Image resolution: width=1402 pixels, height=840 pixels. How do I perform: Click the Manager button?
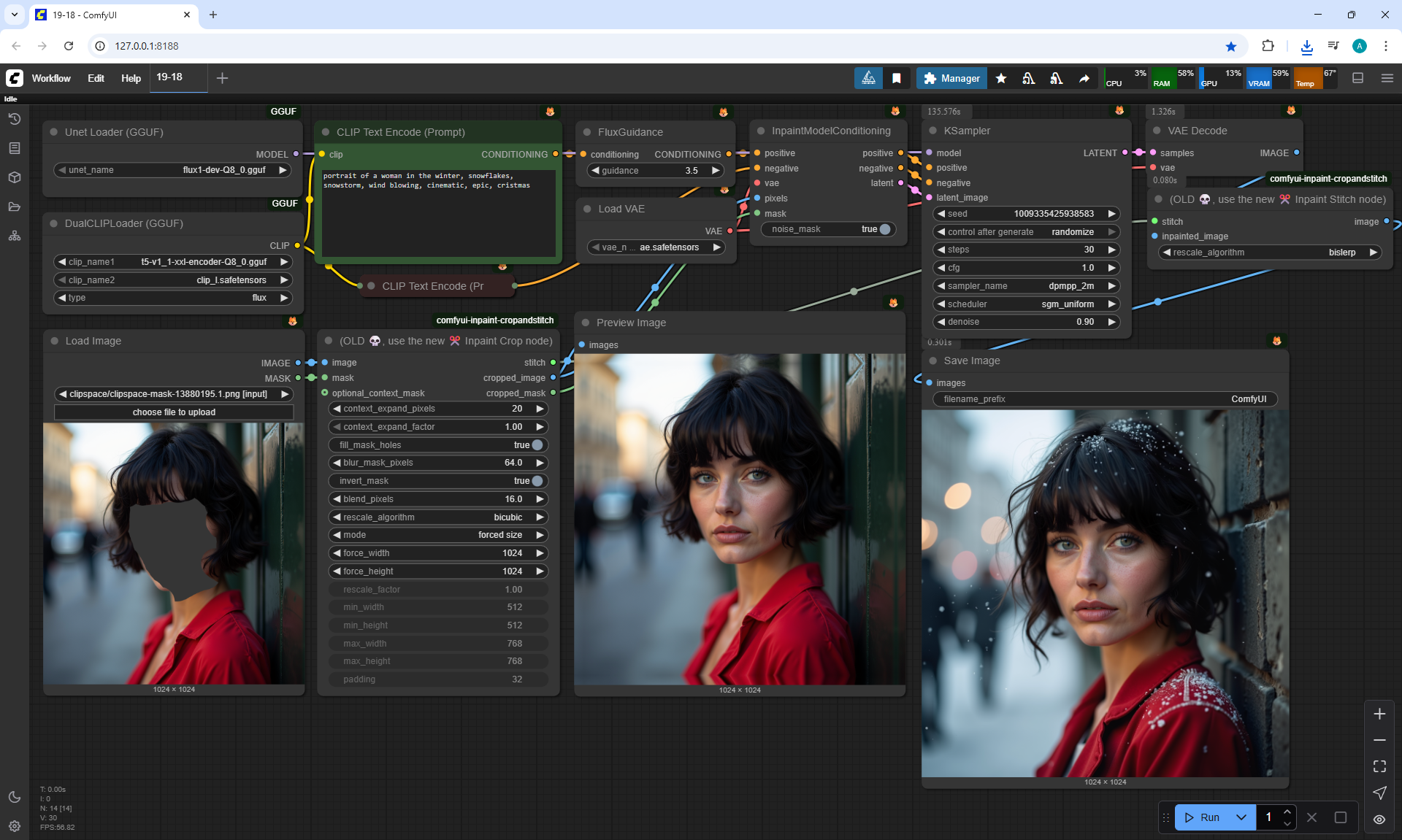coord(951,78)
